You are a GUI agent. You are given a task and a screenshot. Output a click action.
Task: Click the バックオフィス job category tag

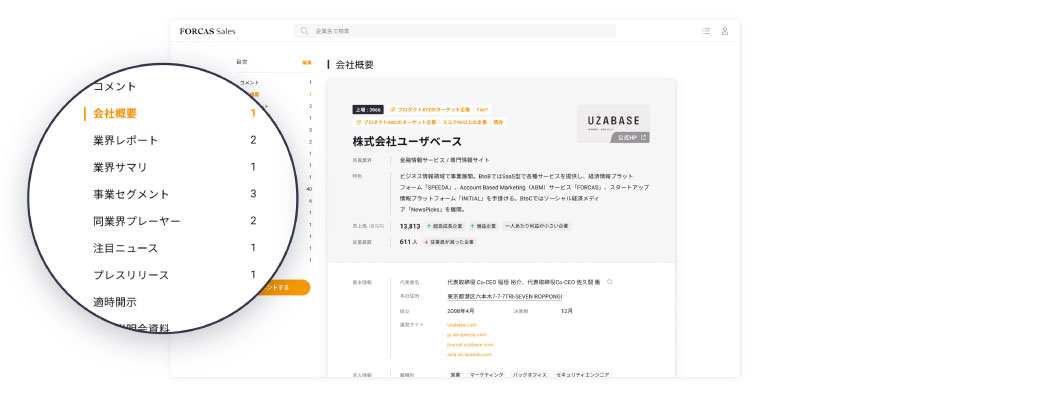[x=529, y=375]
